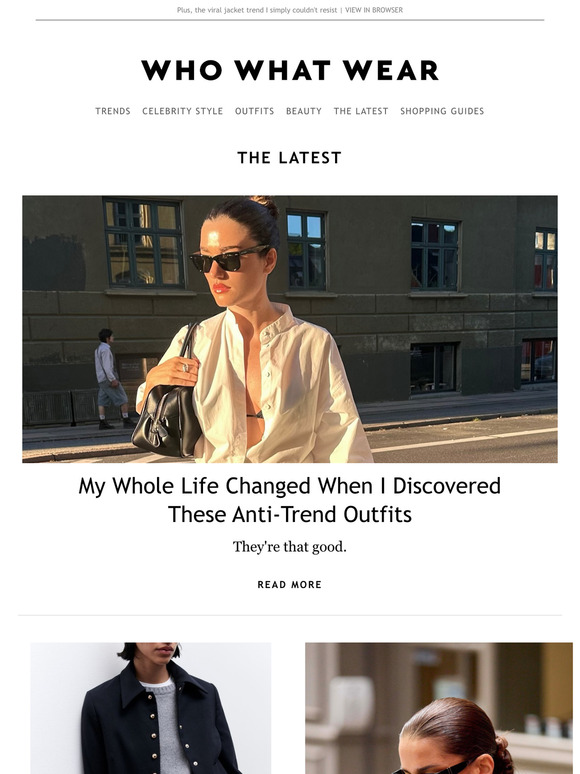Select OUTFITS in the navigation bar
Image resolution: width=580 pixels, height=774 pixels.
pyautogui.click(x=254, y=111)
